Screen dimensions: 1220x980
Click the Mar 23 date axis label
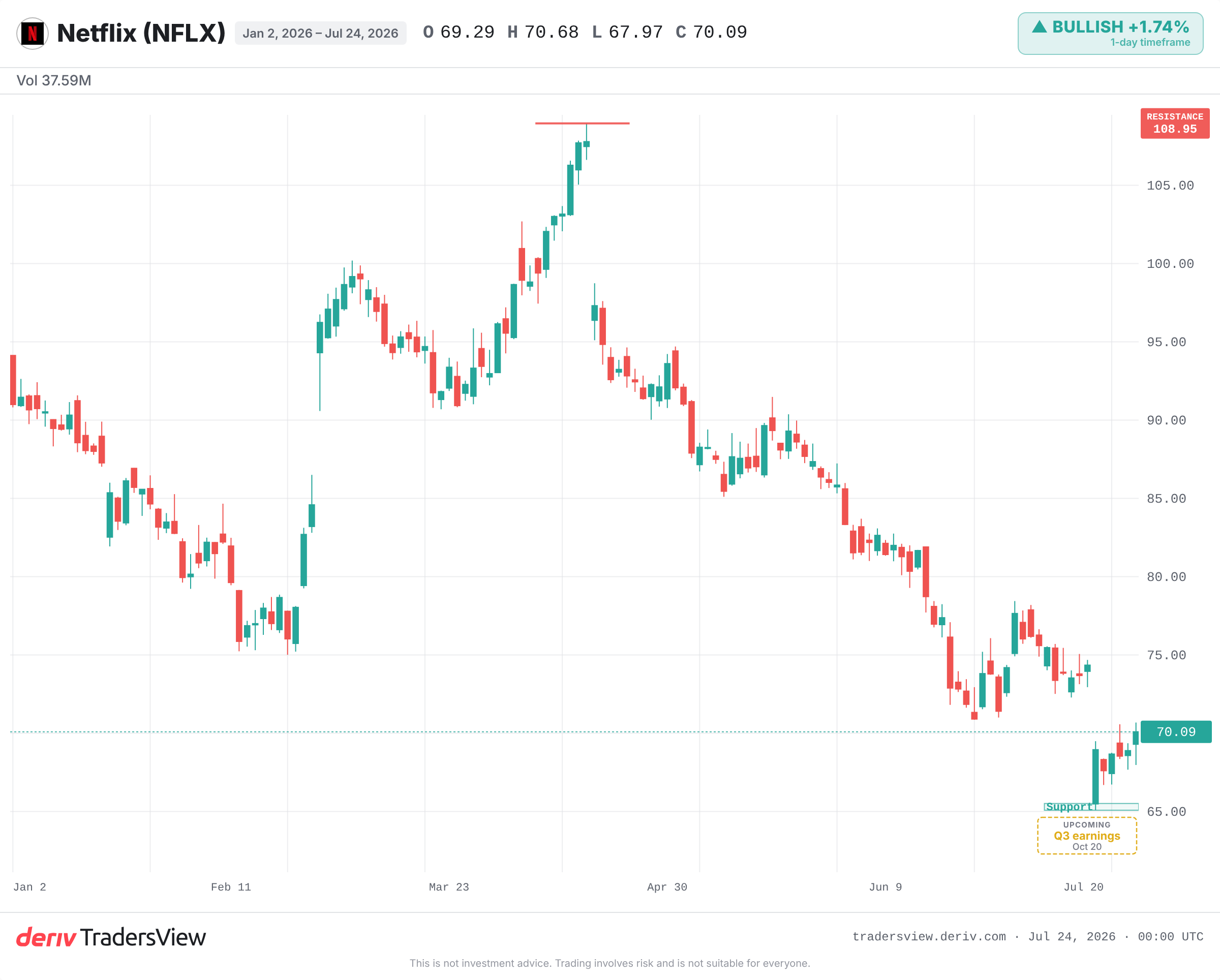449,887
